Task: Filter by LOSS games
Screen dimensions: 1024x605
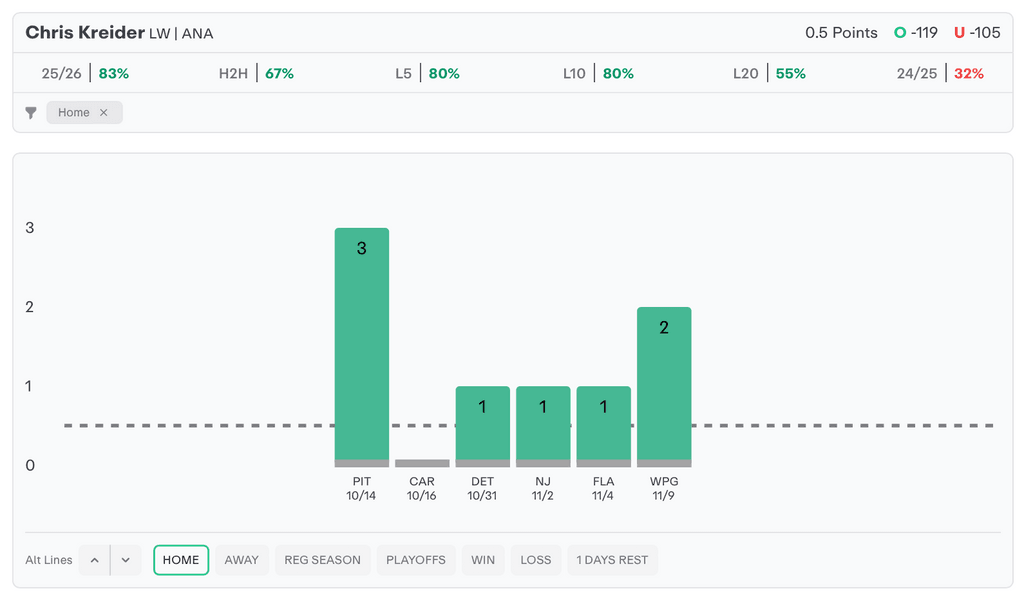Action: tap(536, 560)
